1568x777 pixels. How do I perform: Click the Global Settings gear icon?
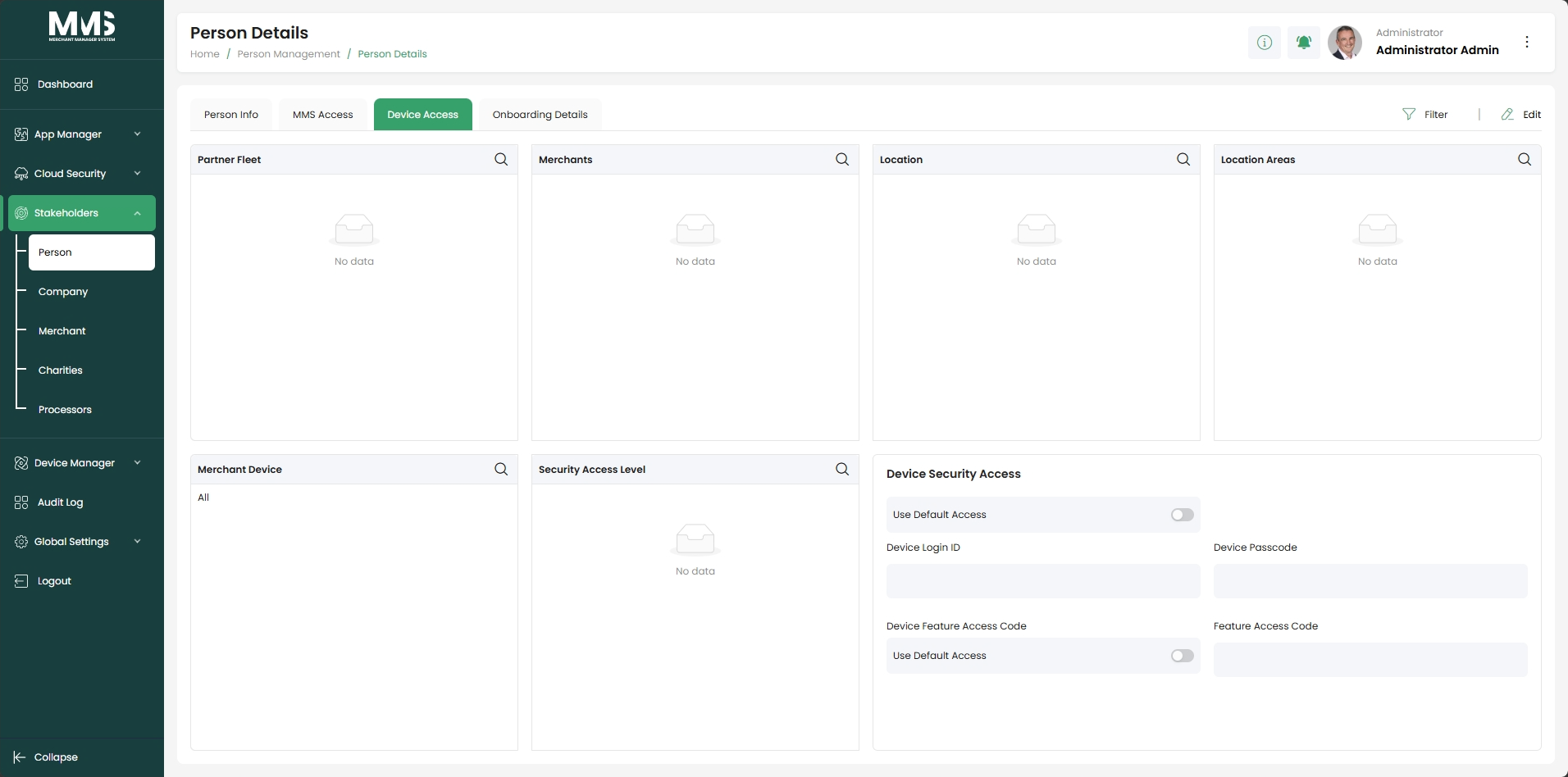coord(21,542)
